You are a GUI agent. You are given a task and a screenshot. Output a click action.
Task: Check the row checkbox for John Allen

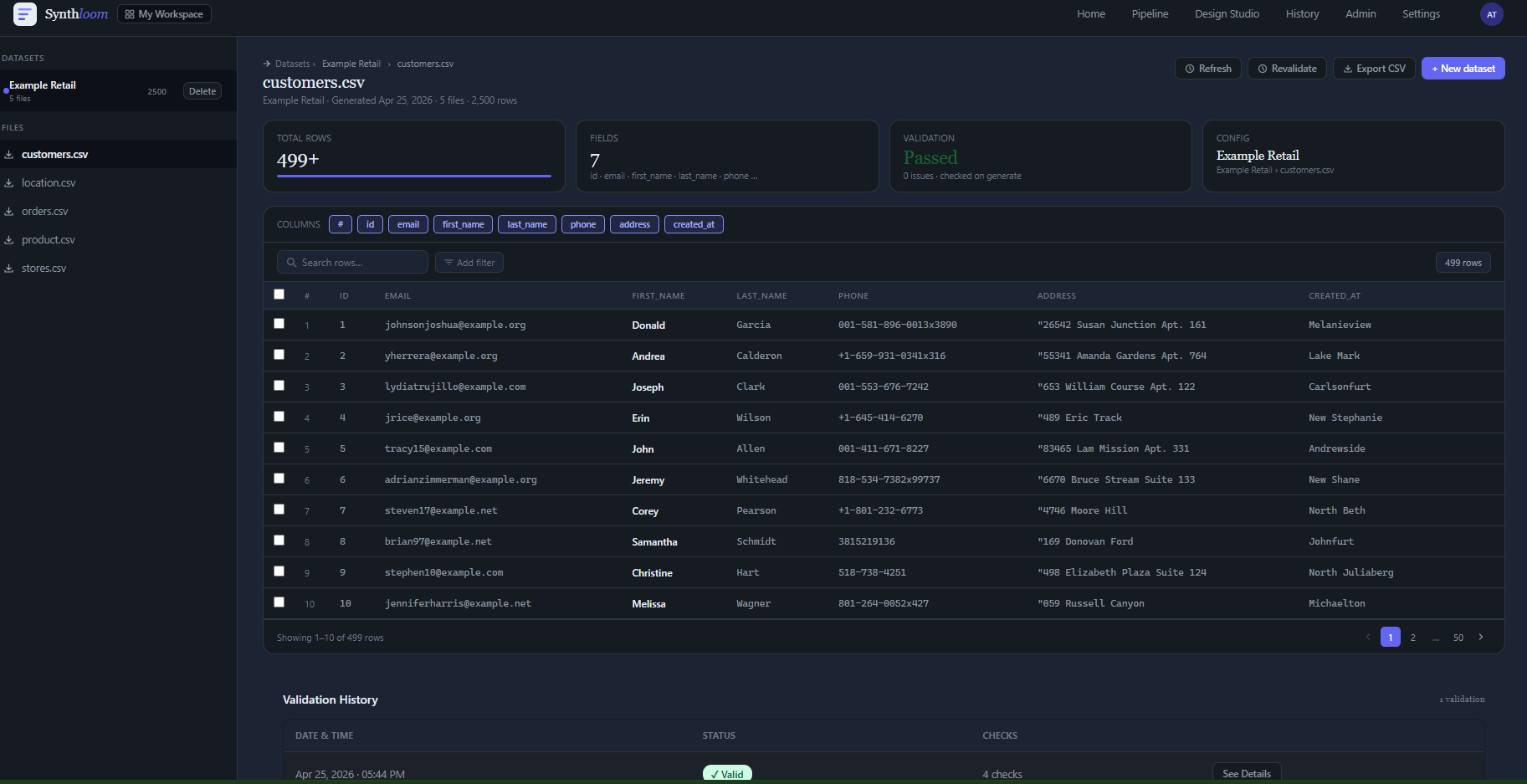click(279, 448)
